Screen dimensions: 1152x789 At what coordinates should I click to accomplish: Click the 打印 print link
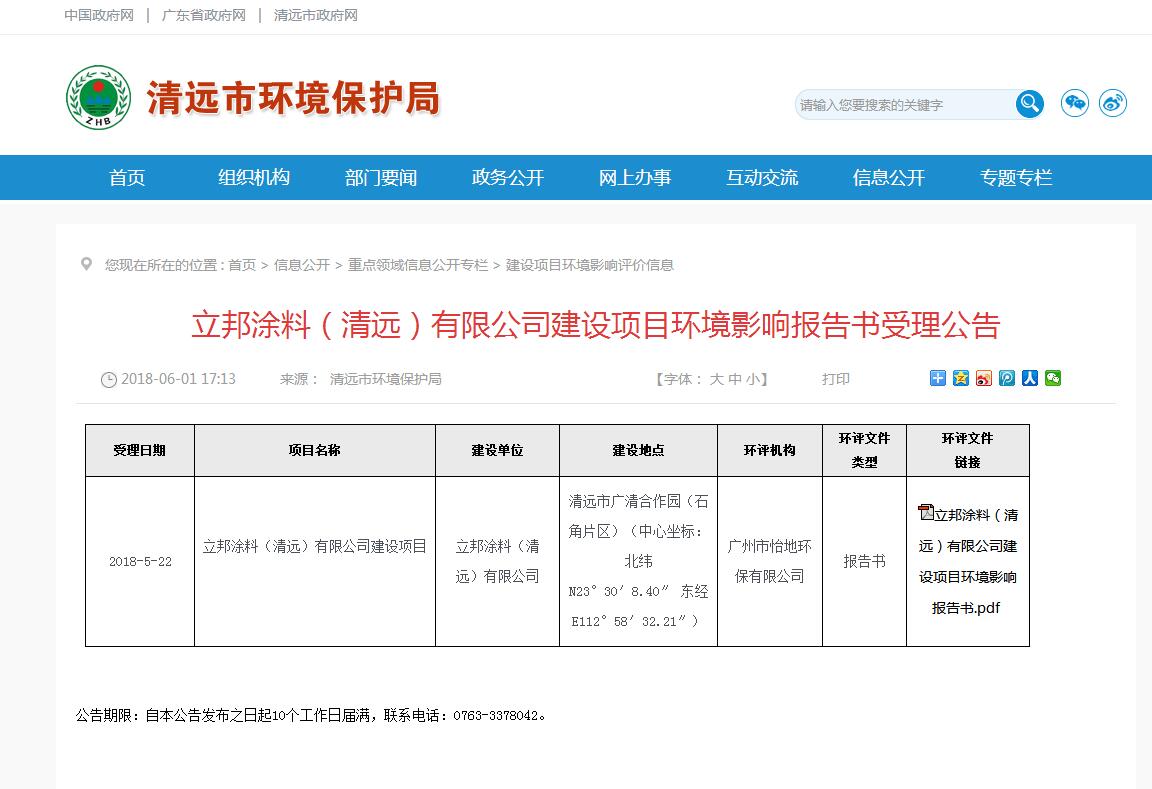[x=836, y=379]
